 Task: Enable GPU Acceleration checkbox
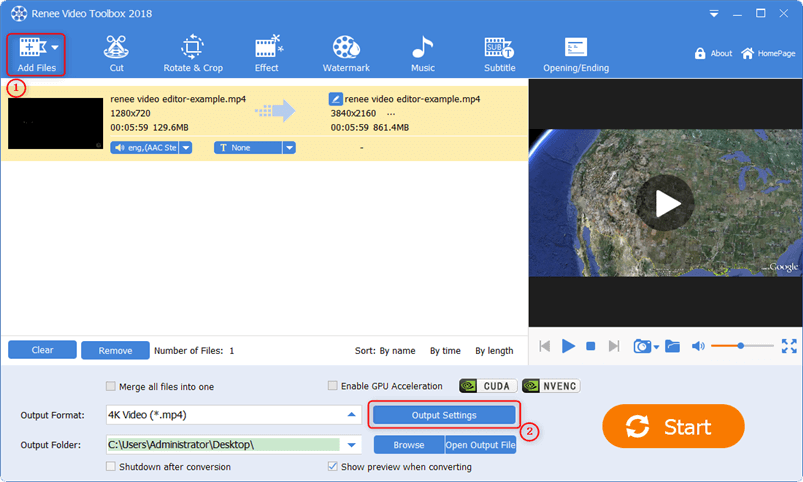point(333,386)
